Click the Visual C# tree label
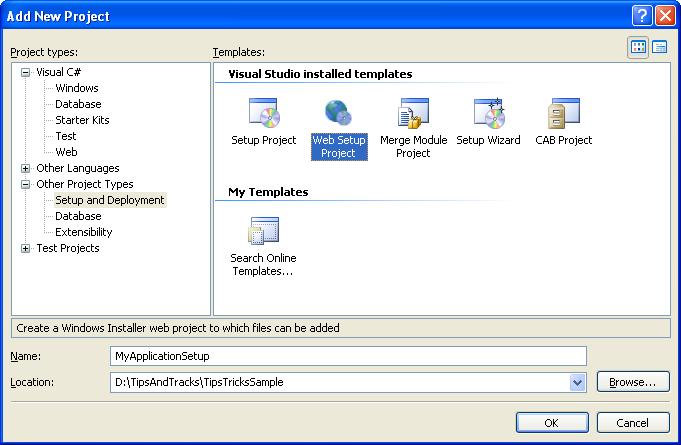 tap(58, 72)
